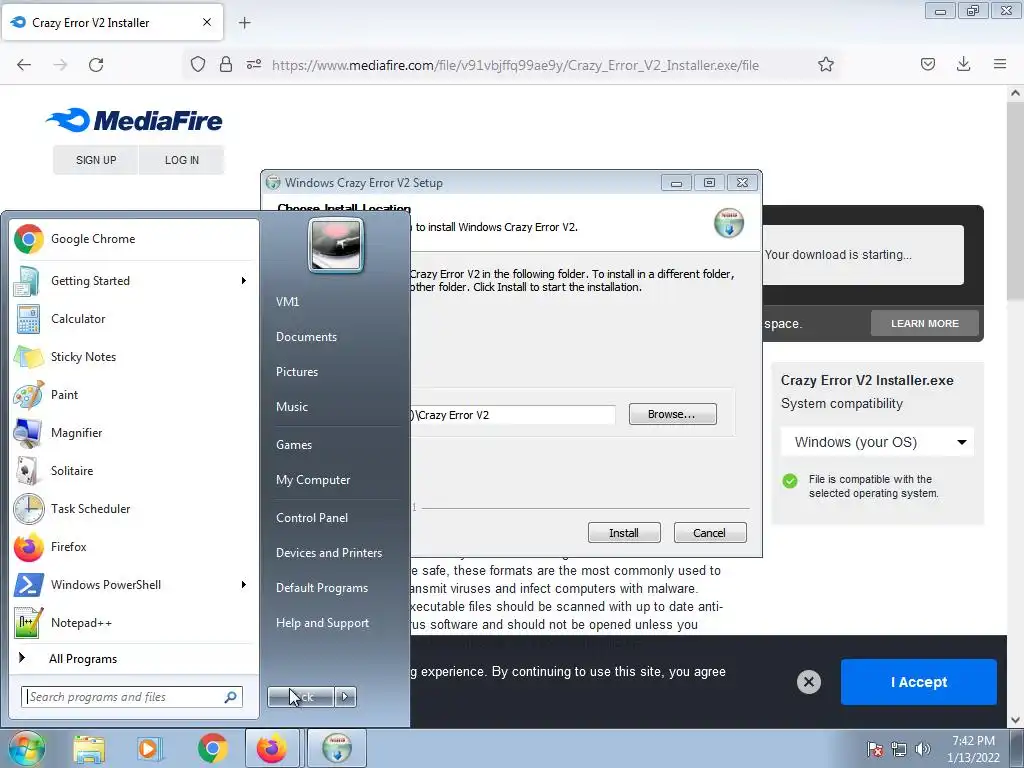Open Help and Support
This screenshot has width=1024, height=768.
(323, 623)
